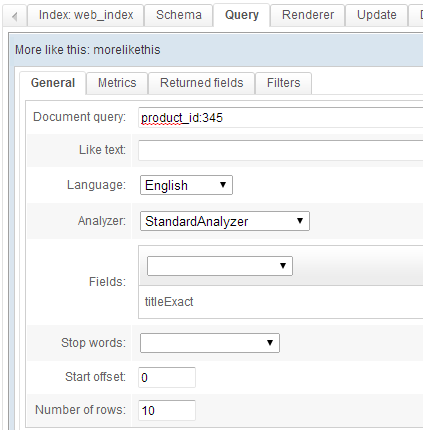Click the Stop words label
The height and width of the screenshot is (430, 423).
point(93,343)
